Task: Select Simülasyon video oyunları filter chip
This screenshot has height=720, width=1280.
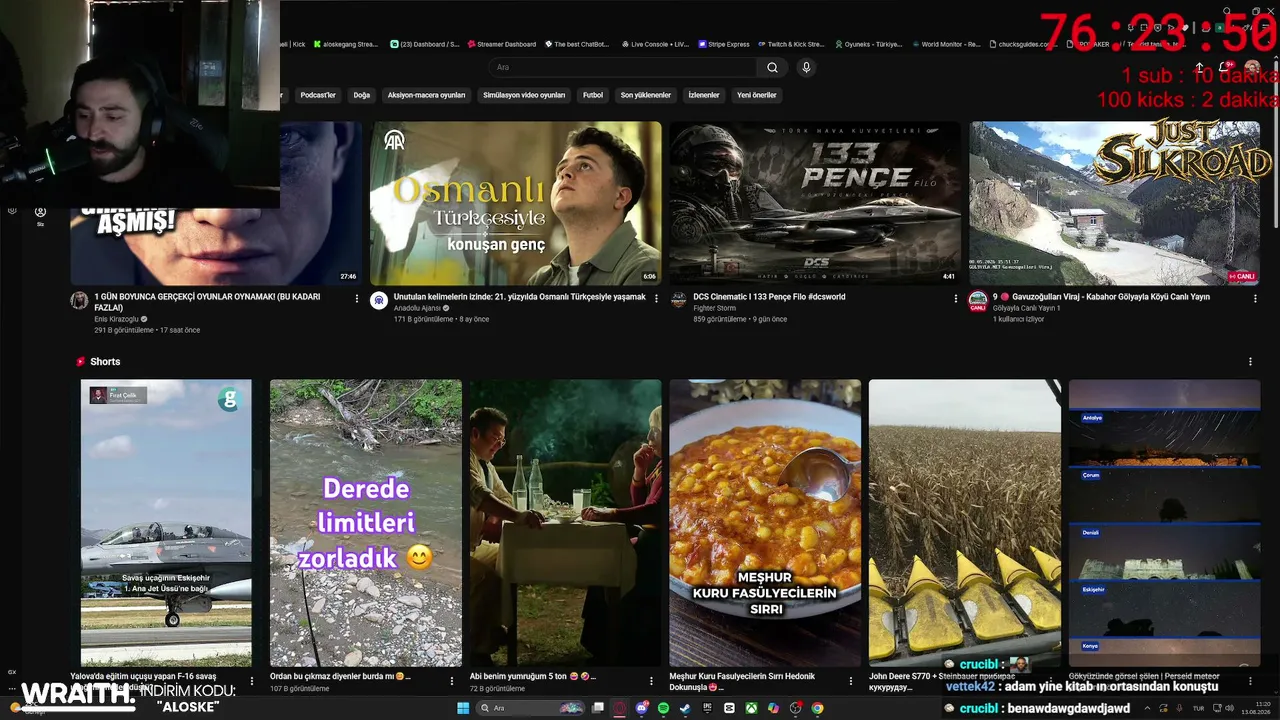Action: [524, 95]
